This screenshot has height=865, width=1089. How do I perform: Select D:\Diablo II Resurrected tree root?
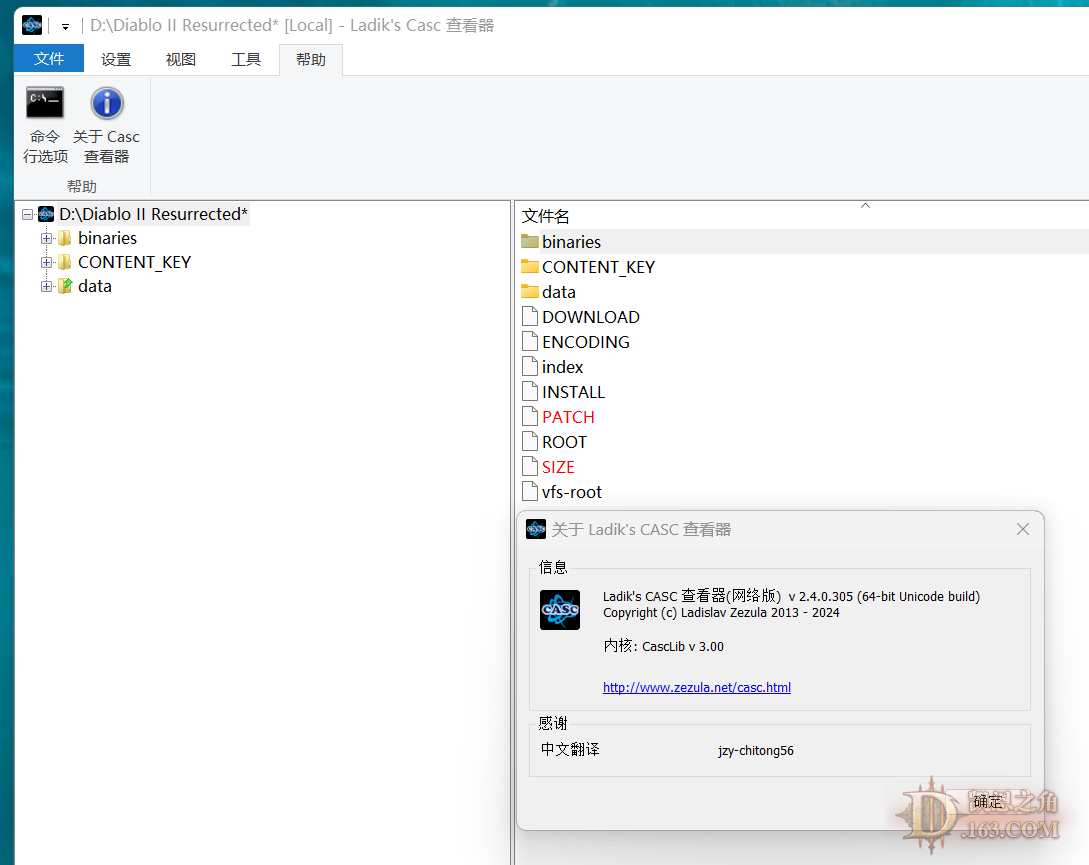153,214
